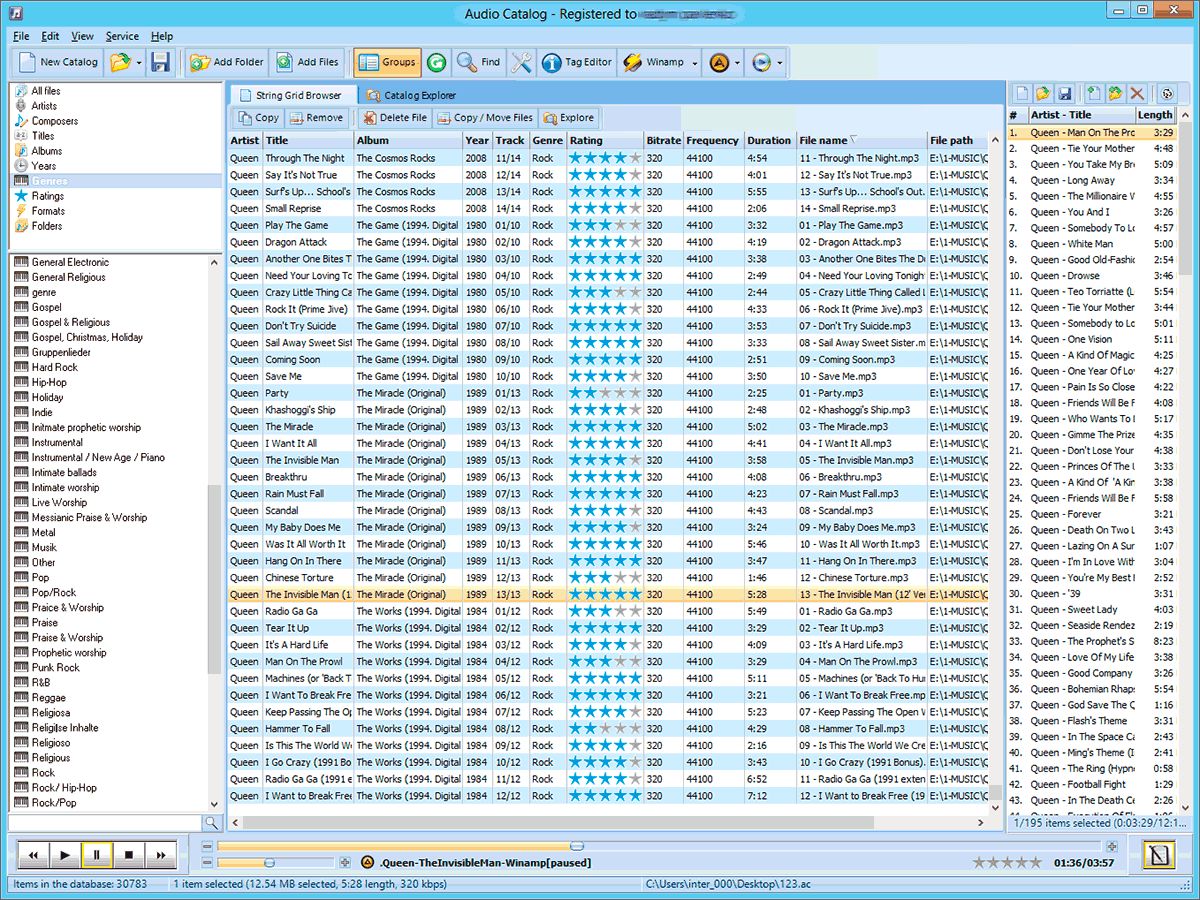Open the Edit menu
The image size is (1200, 900).
(50, 36)
